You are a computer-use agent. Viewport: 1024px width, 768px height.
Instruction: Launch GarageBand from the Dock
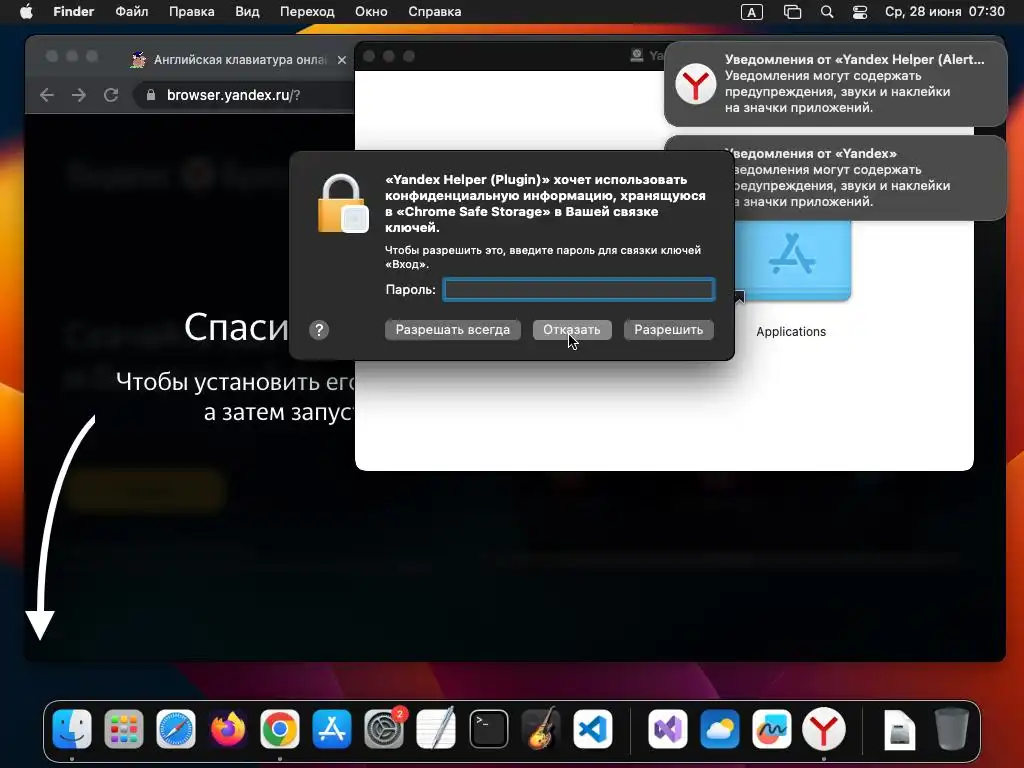pos(541,729)
